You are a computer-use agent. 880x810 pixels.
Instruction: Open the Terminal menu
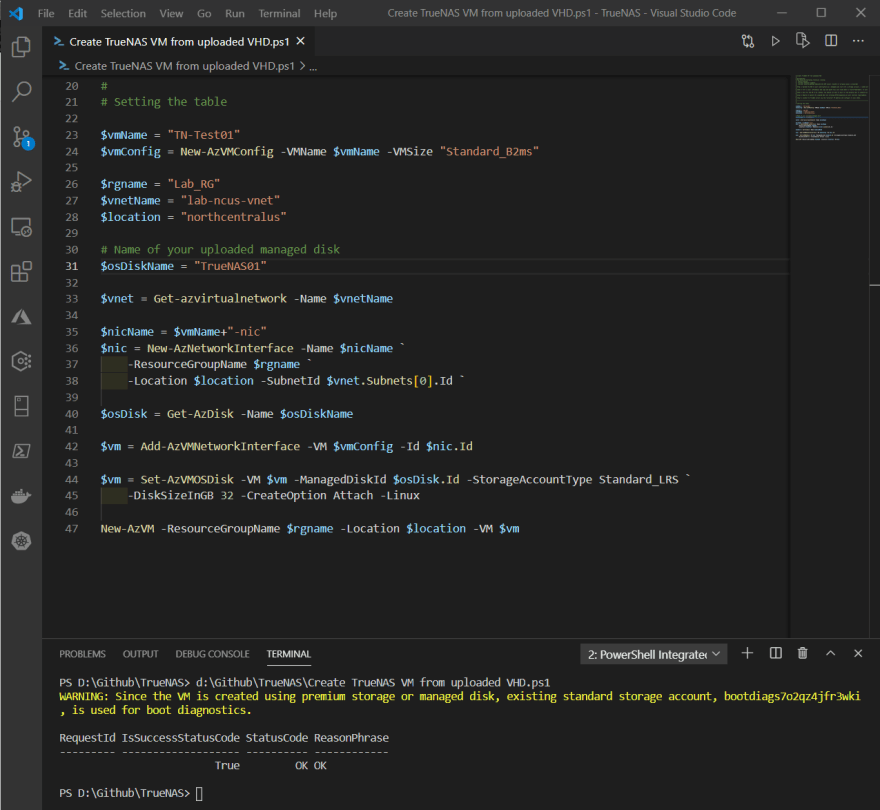click(279, 13)
